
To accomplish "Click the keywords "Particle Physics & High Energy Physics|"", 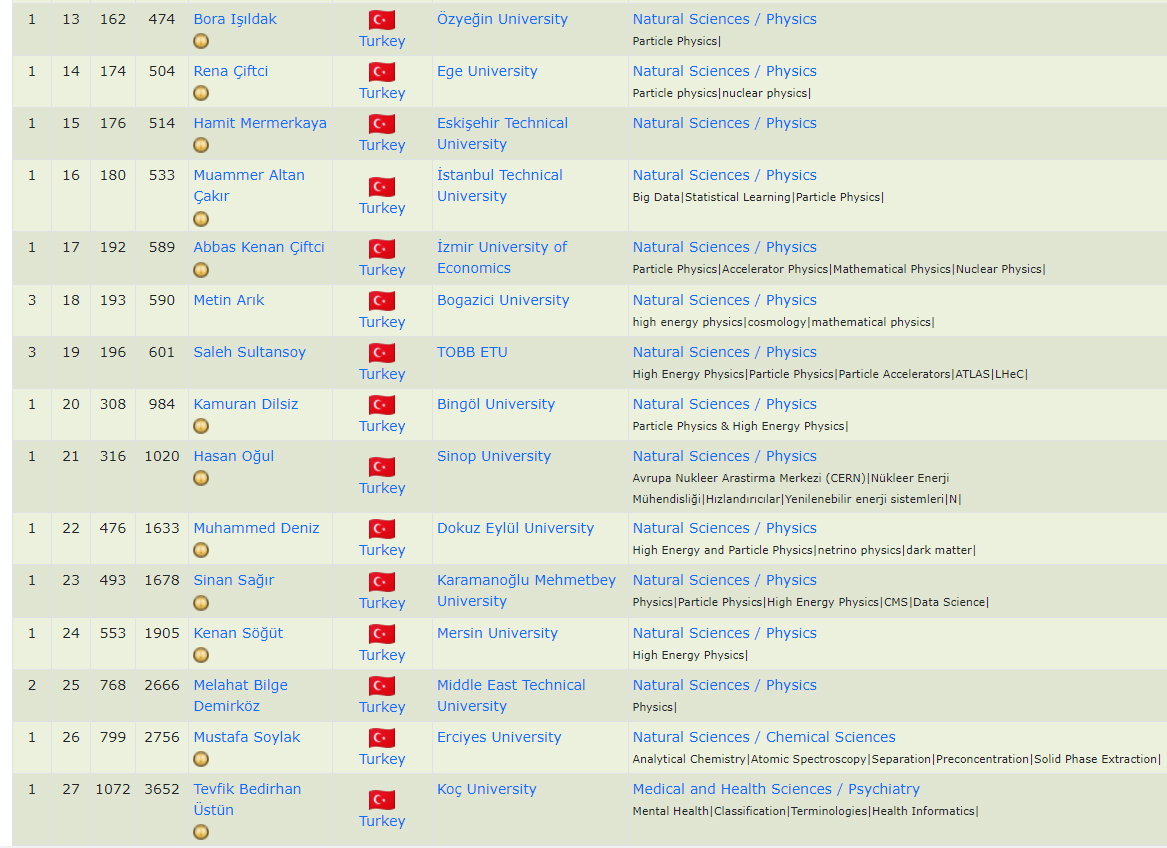I will pyautogui.click(x=741, y=427).
